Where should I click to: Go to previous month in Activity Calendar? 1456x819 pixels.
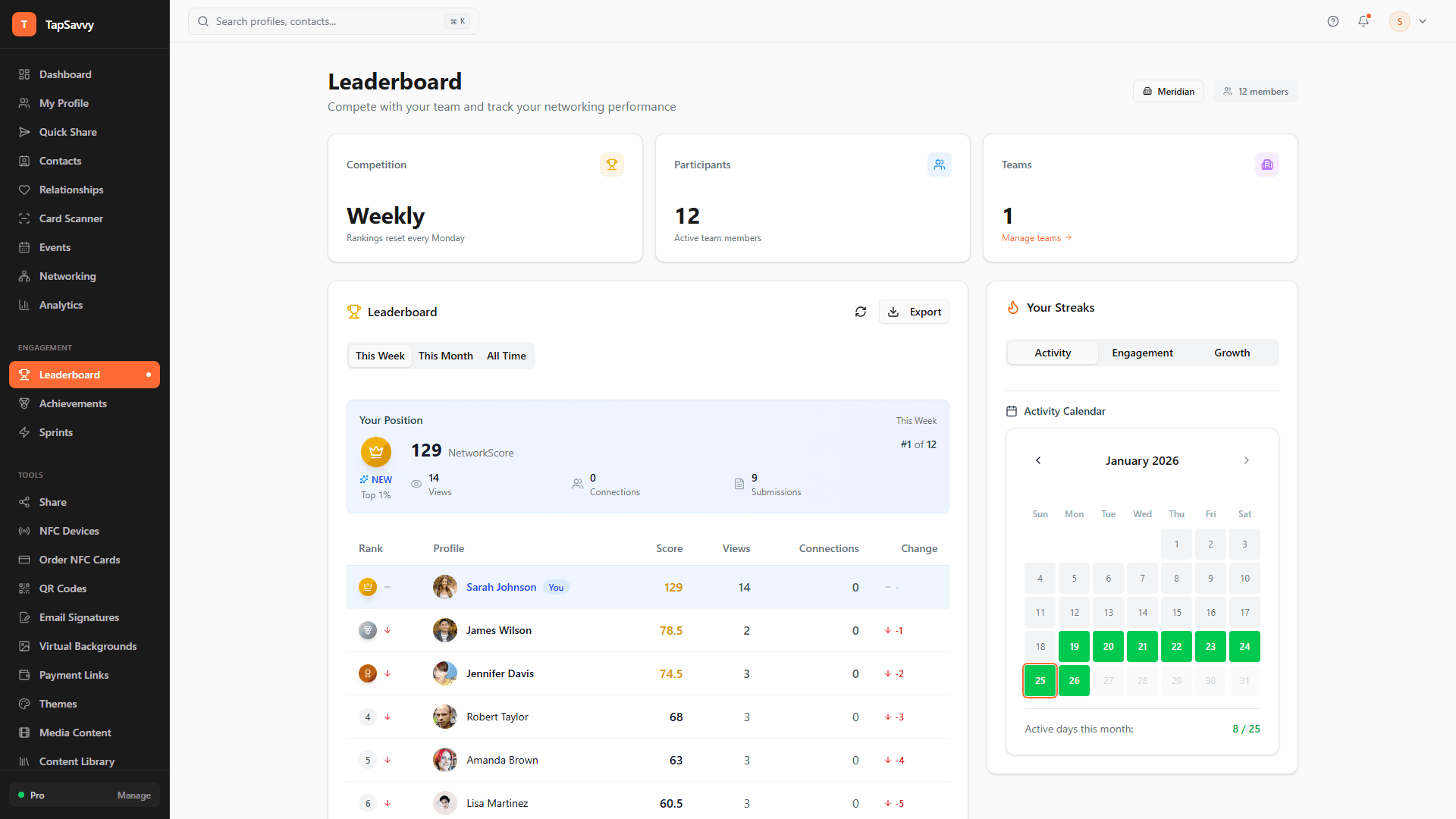(x=1038, y=460)
